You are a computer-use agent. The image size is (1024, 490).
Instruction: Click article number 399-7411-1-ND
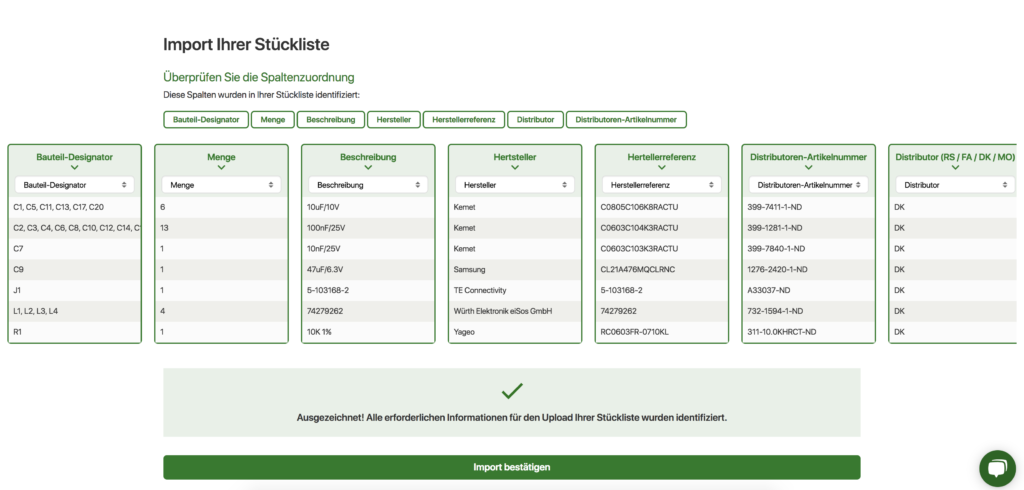pos(808,207)
